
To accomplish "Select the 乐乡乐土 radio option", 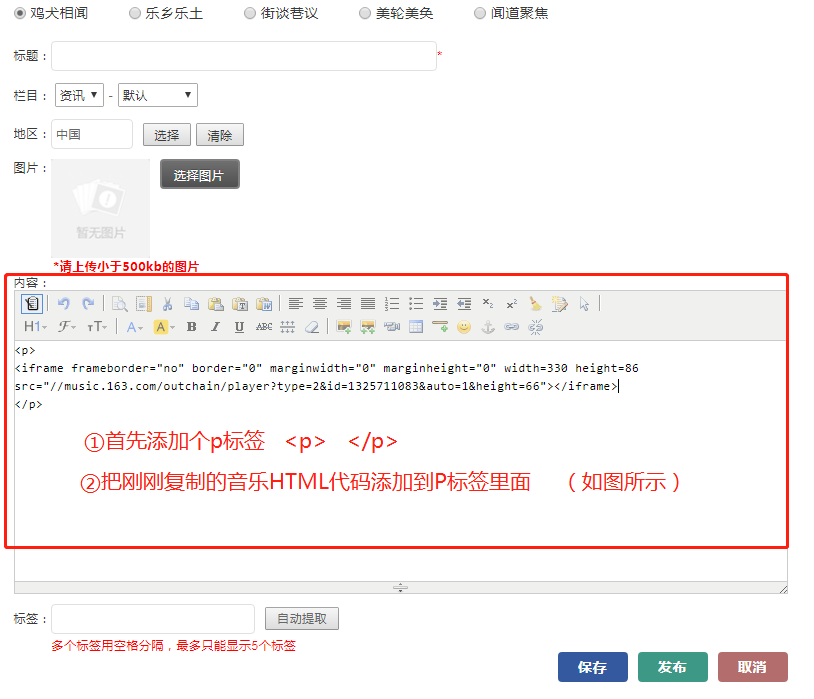I will tap(135, 14).
